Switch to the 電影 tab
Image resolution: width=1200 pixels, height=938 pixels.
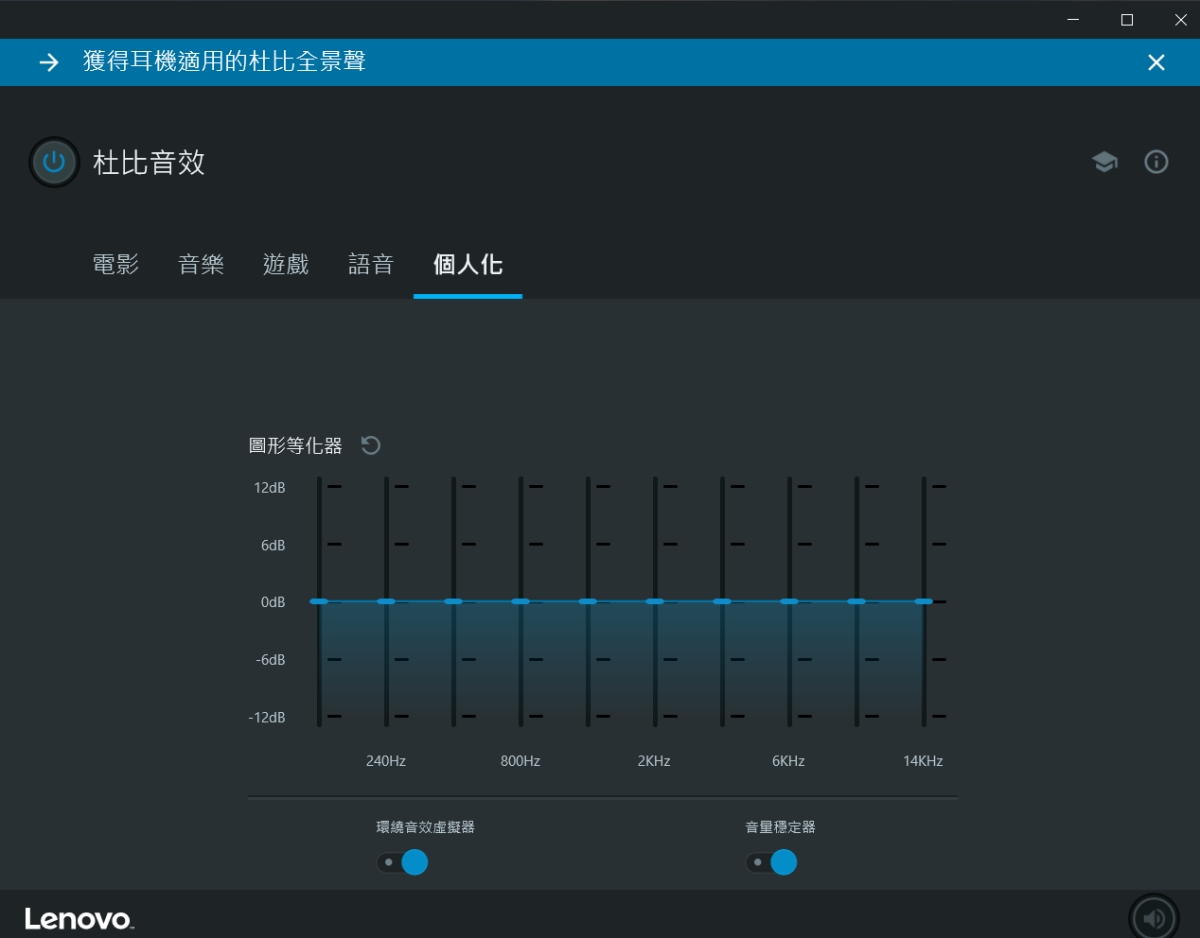[x=116, y=265]
